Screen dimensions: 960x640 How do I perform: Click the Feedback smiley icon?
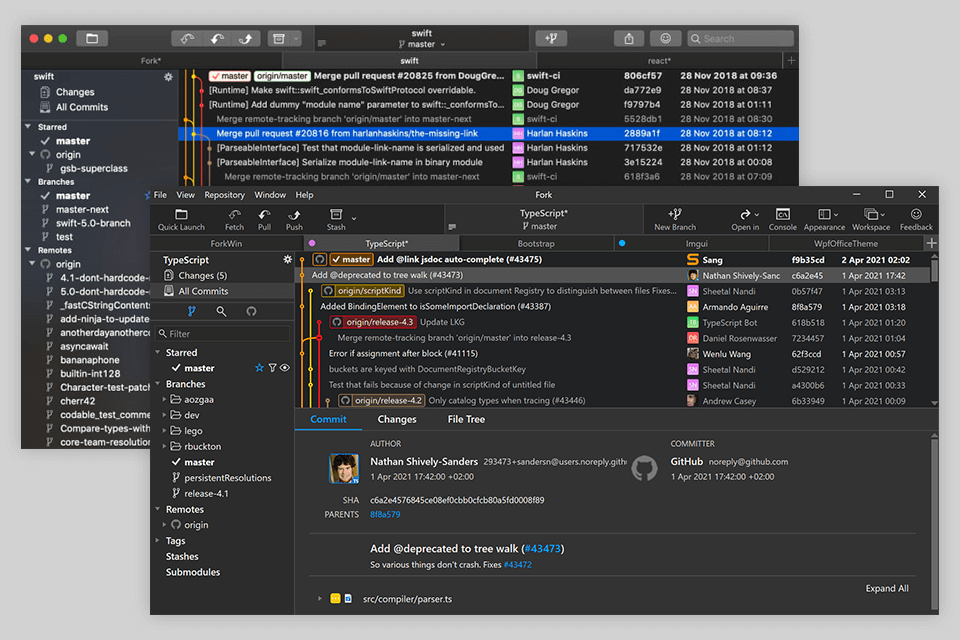tap(916, 214)
